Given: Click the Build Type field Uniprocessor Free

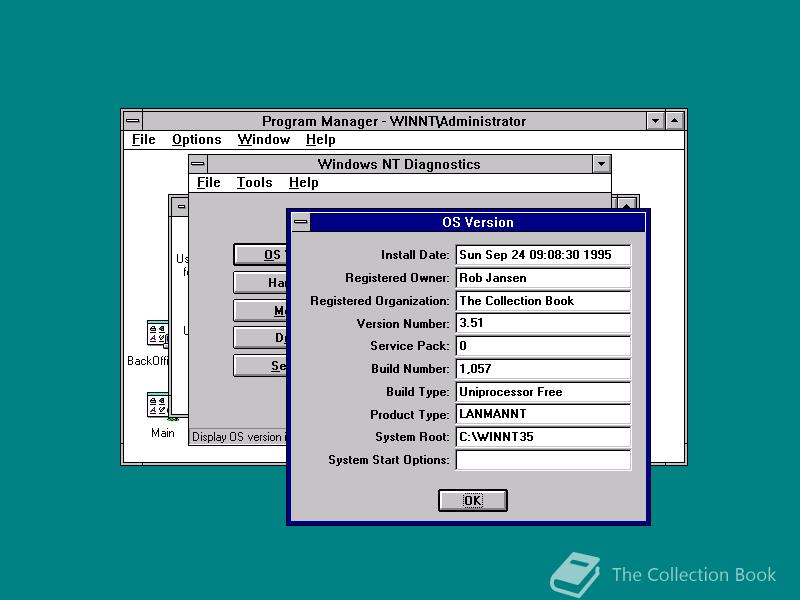Looking at the screenshot, I should click(x=543, y=391).
